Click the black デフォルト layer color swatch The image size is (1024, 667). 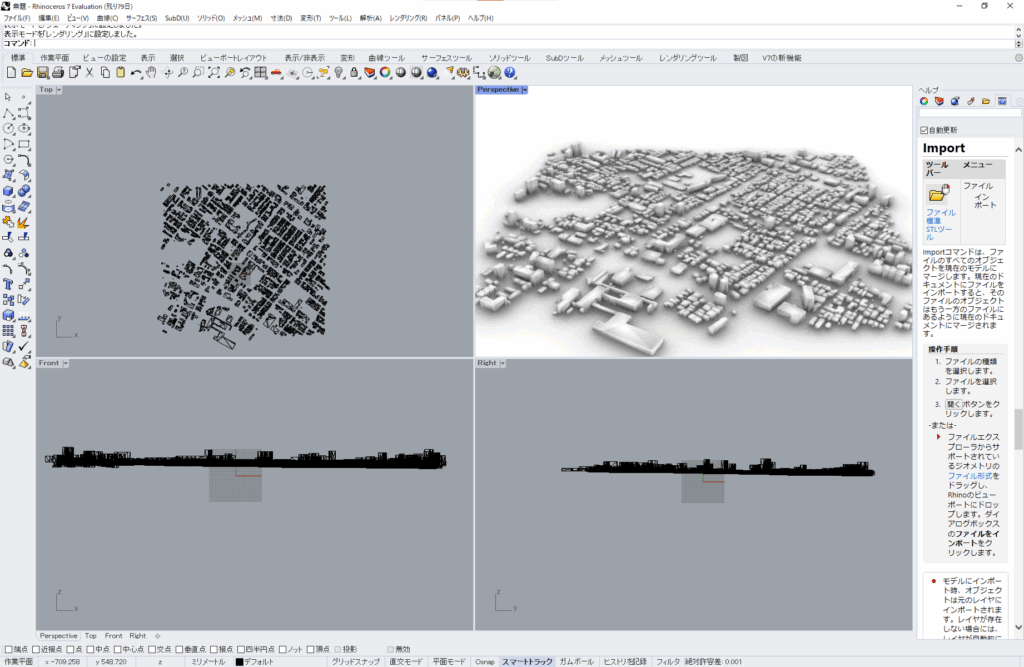click(x=239, y=661)
